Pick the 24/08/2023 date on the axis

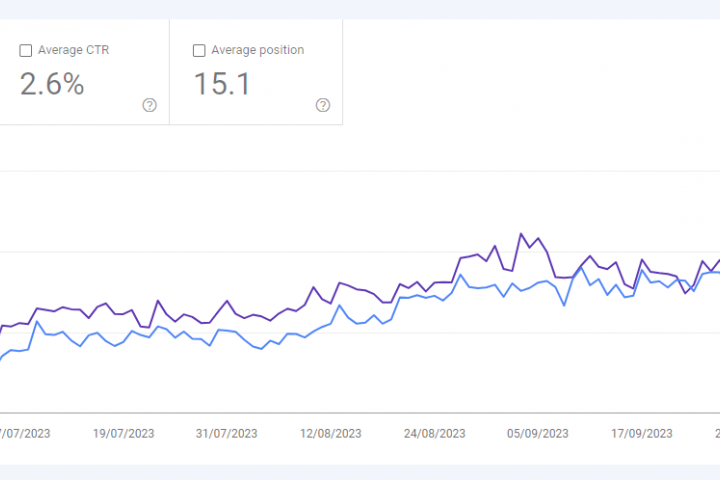pos(435,433)
